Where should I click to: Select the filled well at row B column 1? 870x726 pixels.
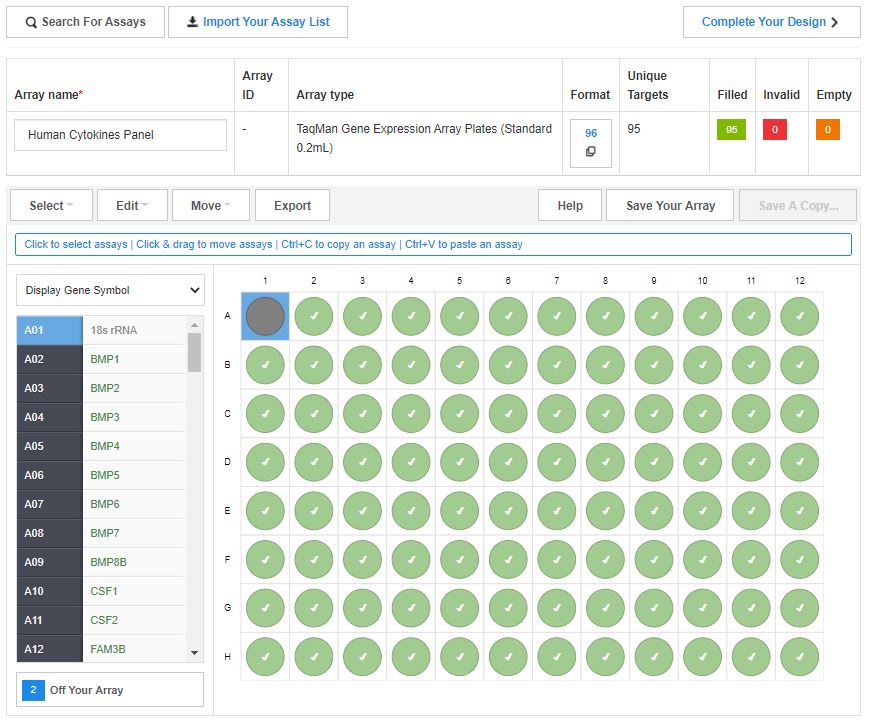coord(264,365)
